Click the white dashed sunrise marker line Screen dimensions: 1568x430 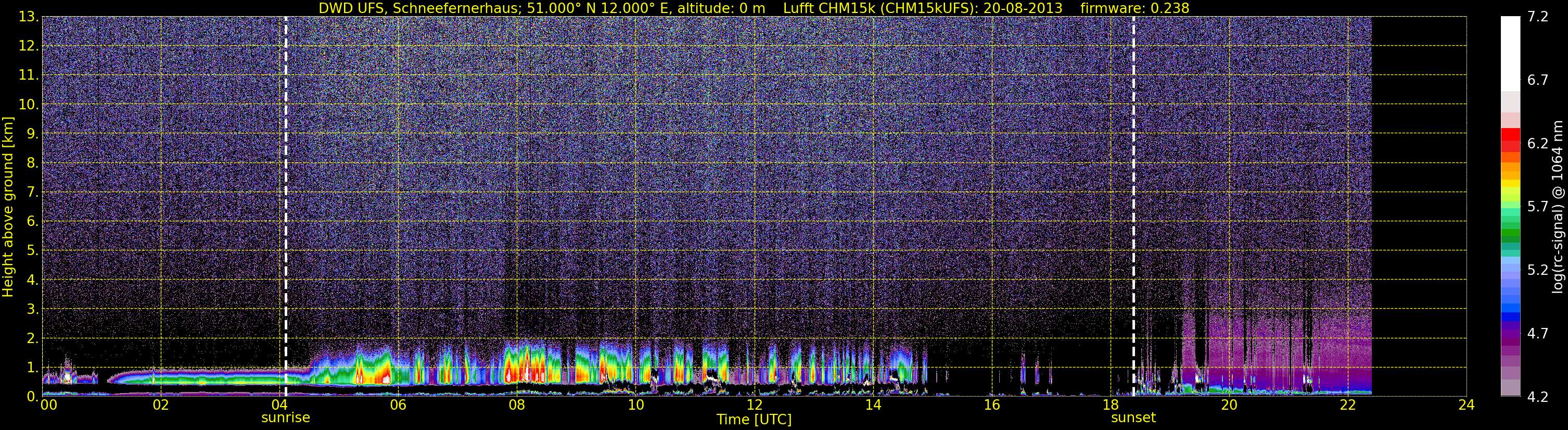click(x=286, y=206)
